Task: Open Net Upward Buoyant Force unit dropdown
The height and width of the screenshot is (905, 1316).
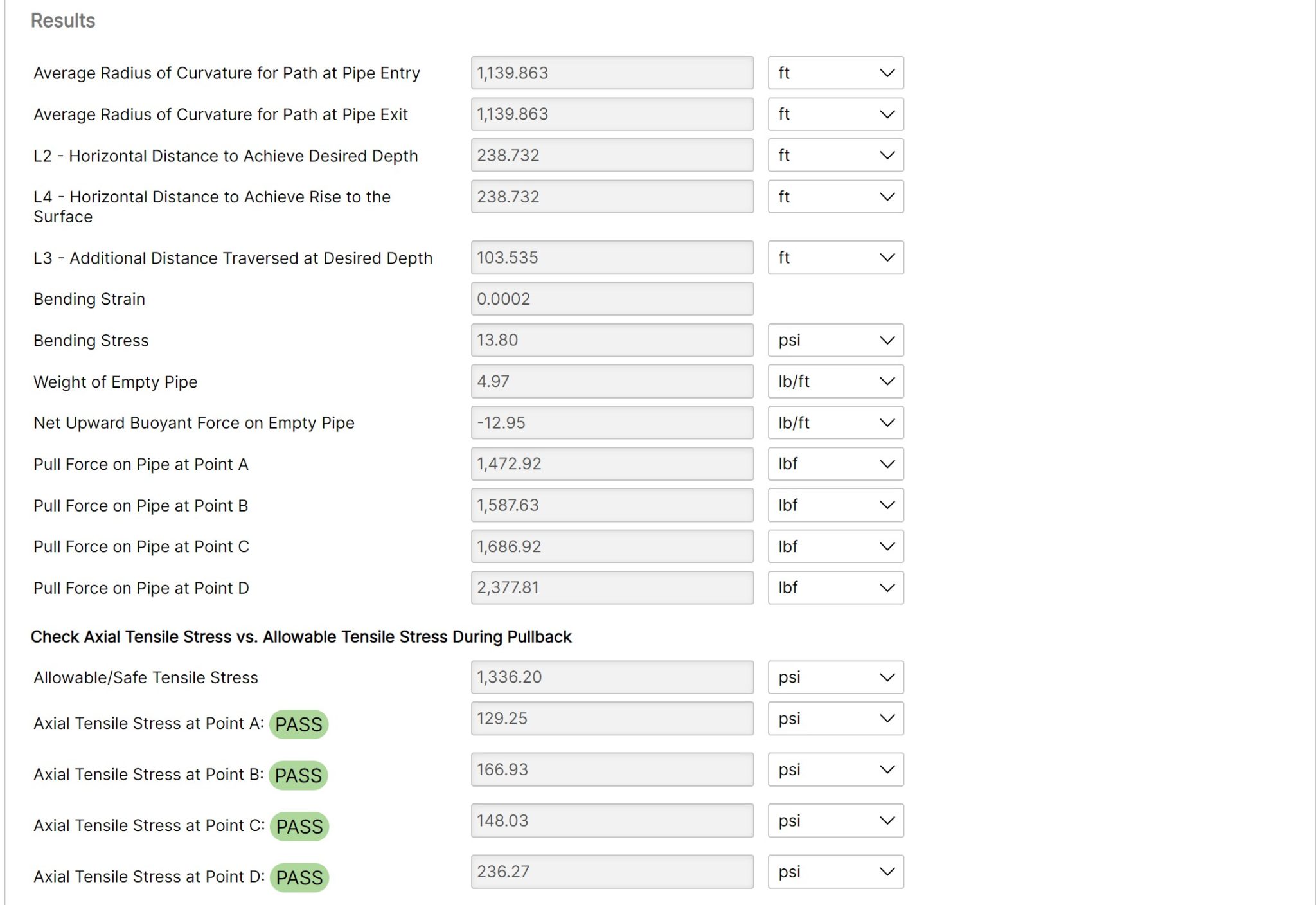Action: (835, 422)
